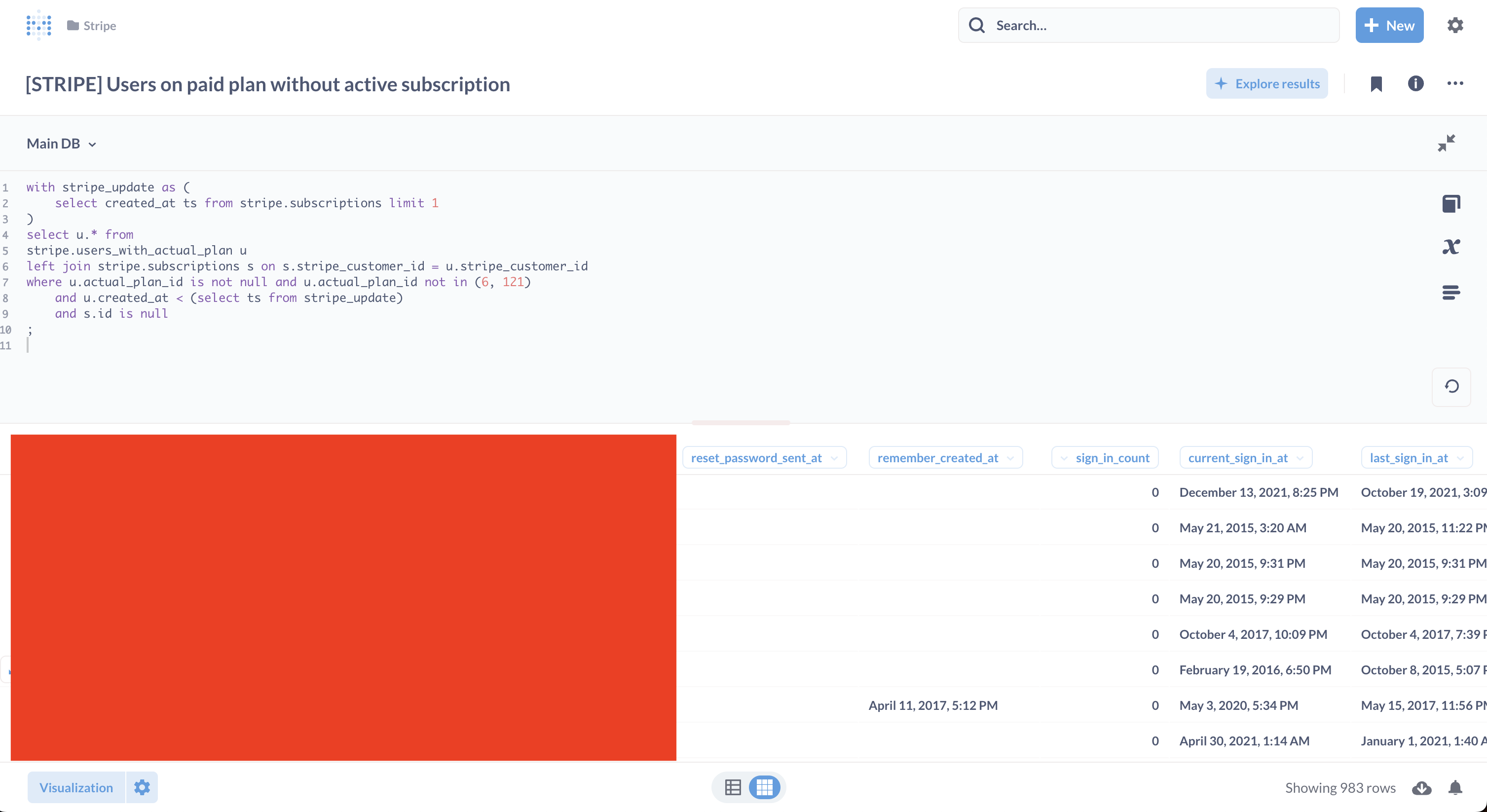Click SQL line with 'left join stripe.subscriptions'
The height and width of the screenshot is (812, 1487).
pos(307,266)
